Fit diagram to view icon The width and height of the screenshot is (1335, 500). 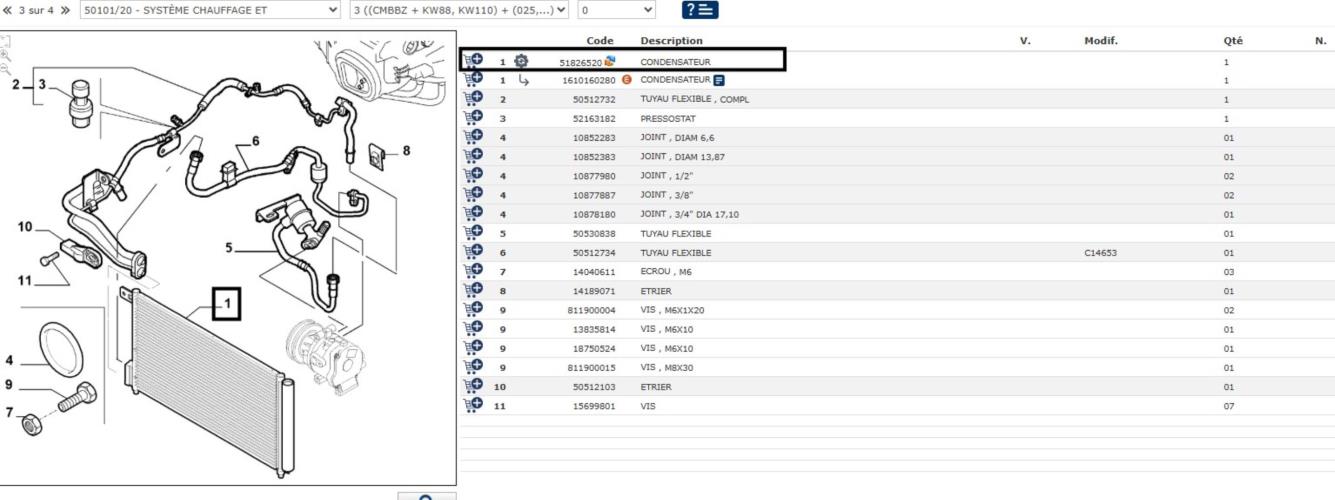tap(6, 42)
